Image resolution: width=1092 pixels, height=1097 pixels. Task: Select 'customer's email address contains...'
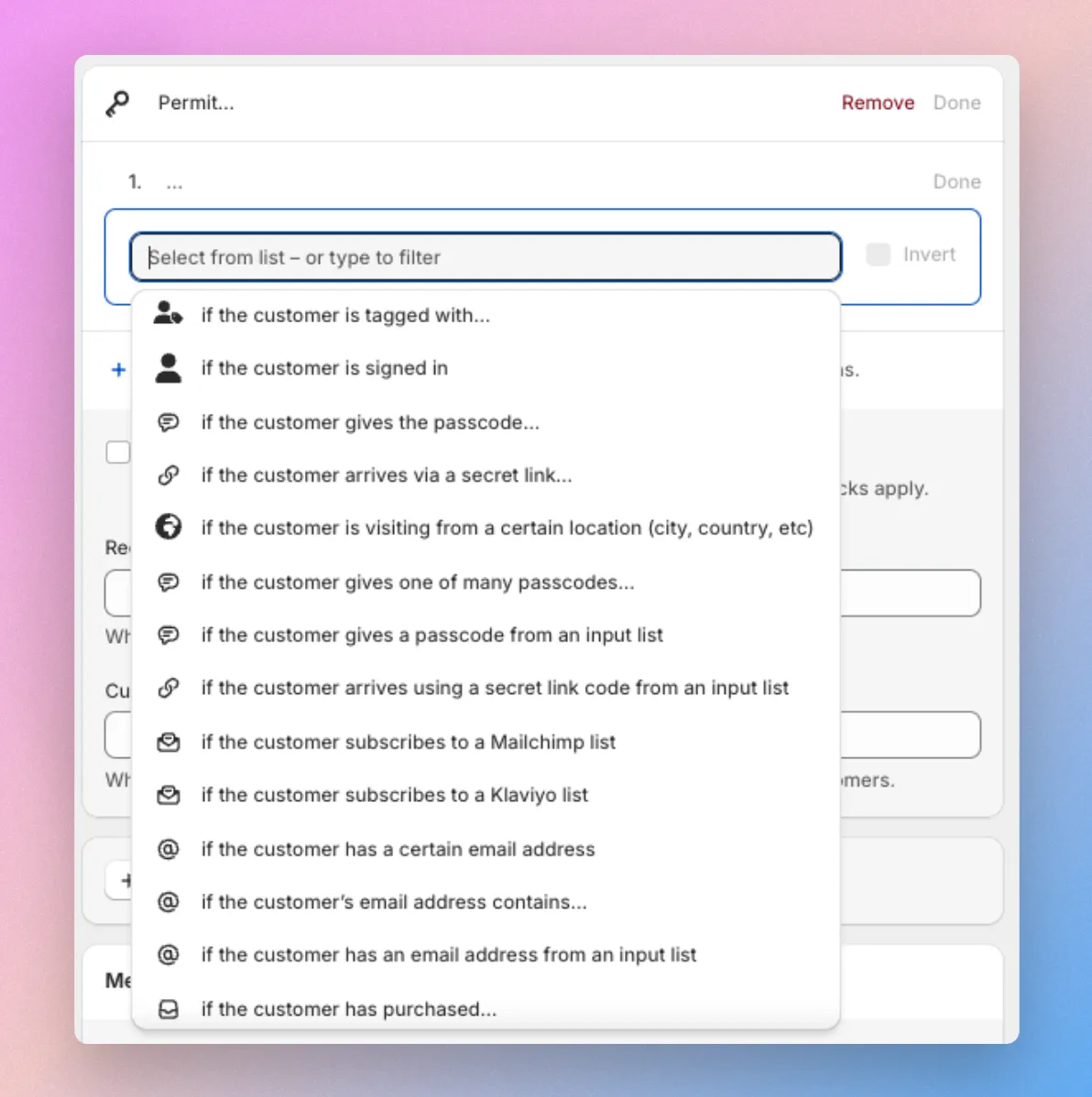point(486,902)
